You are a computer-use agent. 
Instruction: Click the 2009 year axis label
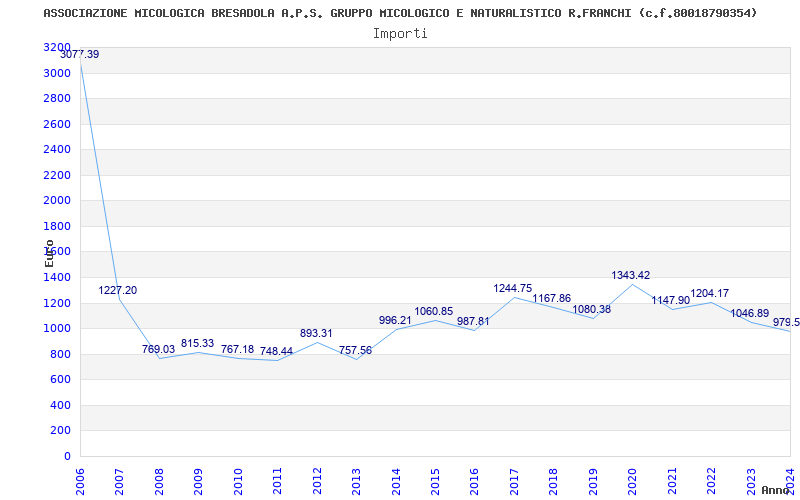click(198, 481)
